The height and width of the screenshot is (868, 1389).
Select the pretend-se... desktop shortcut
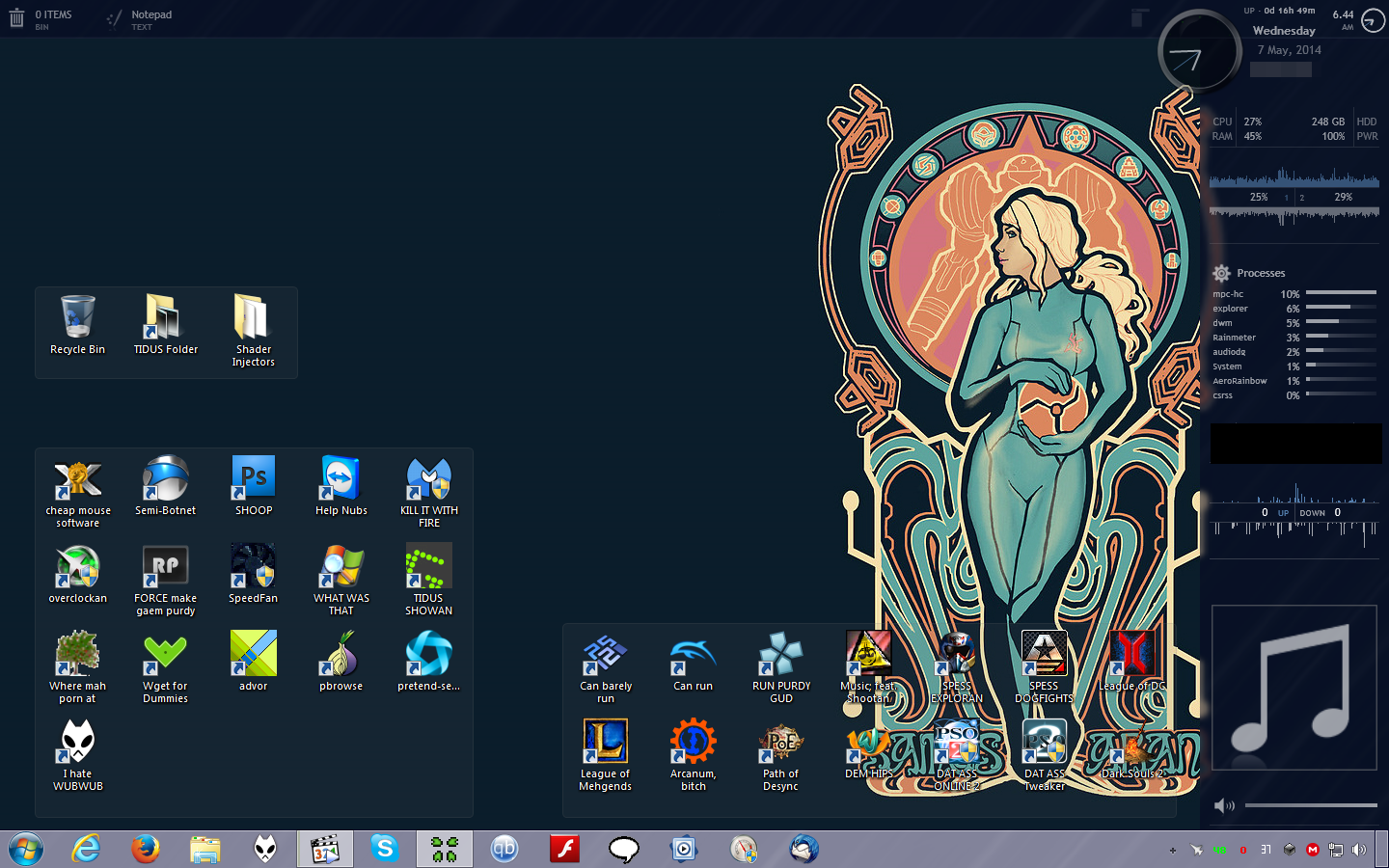(x=429, y=663)
